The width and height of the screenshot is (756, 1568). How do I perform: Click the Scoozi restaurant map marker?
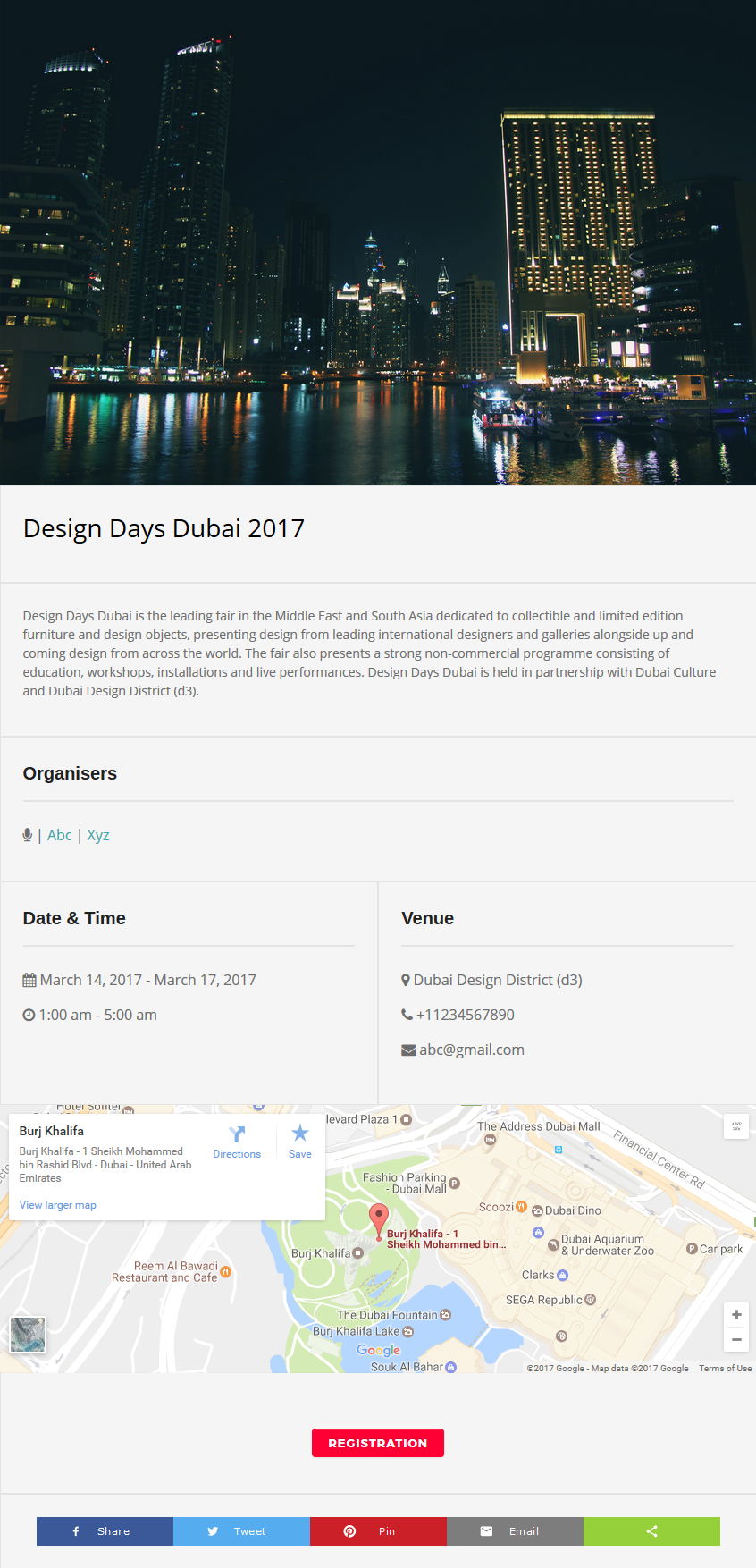(x=522, y=1207)
